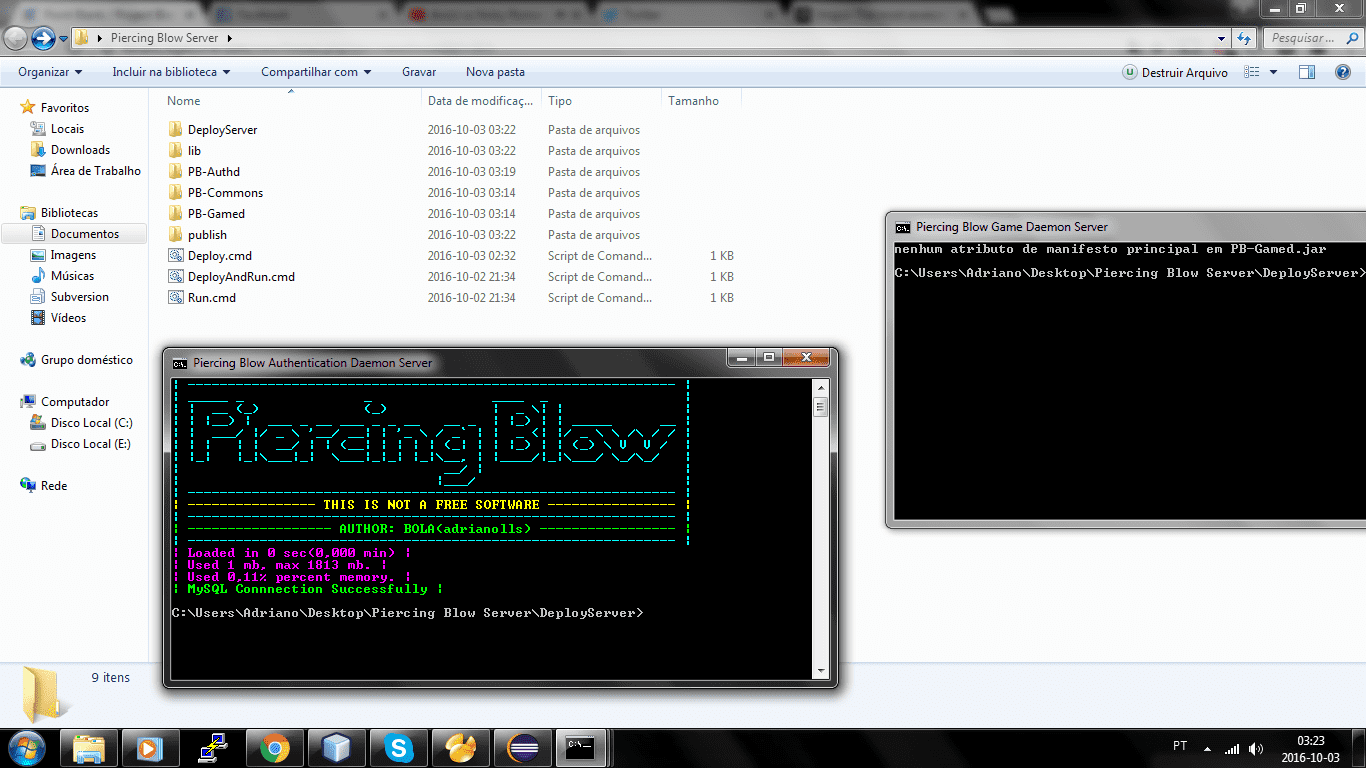Viewport: 1366px width, 768px height.
Task: Click the PT language indicator in tray
Action: pos(1180,746)
